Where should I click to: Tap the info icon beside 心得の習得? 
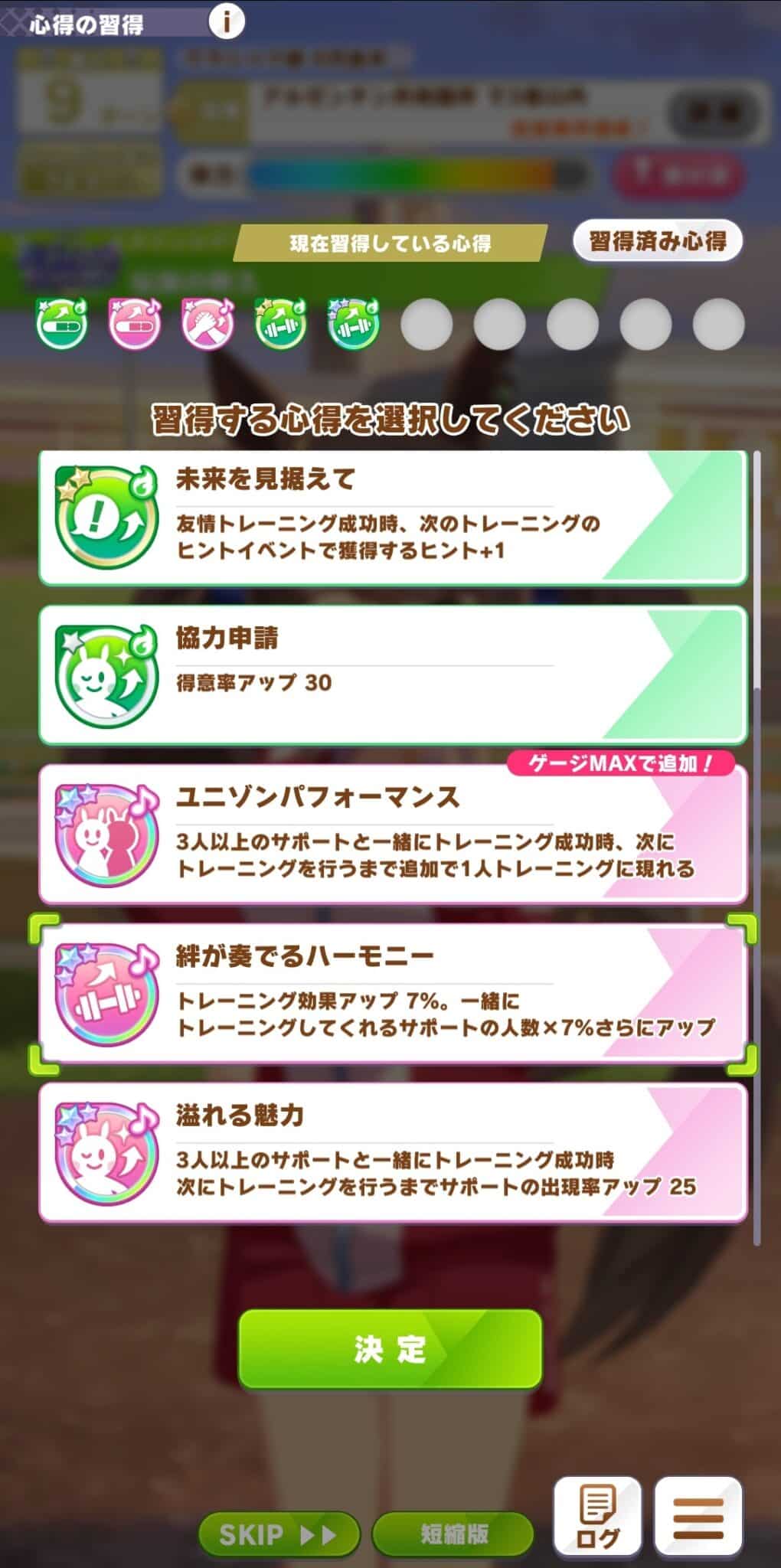point(226,21)
